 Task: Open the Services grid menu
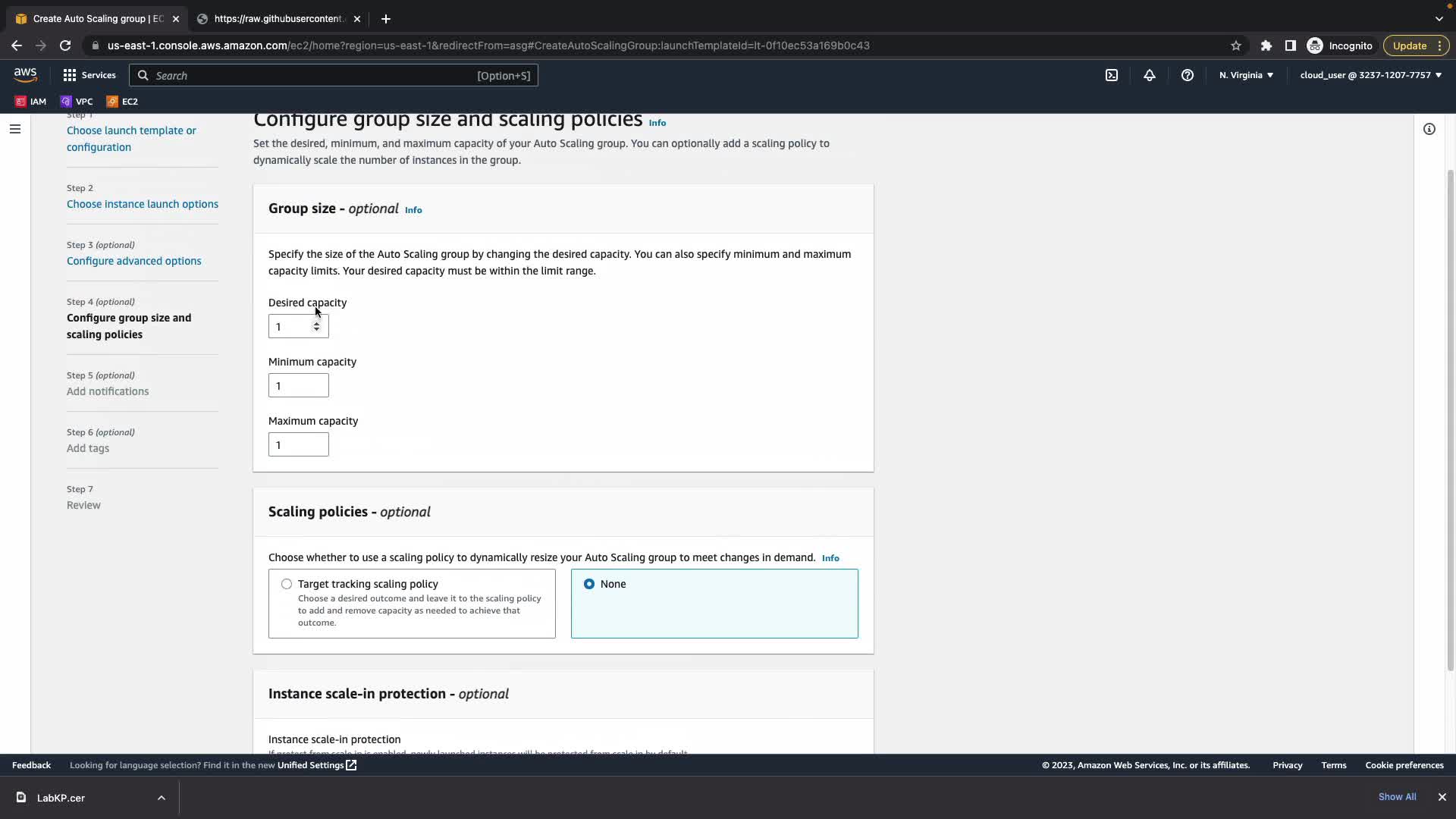pyautogui.click(x=89, y=75)
